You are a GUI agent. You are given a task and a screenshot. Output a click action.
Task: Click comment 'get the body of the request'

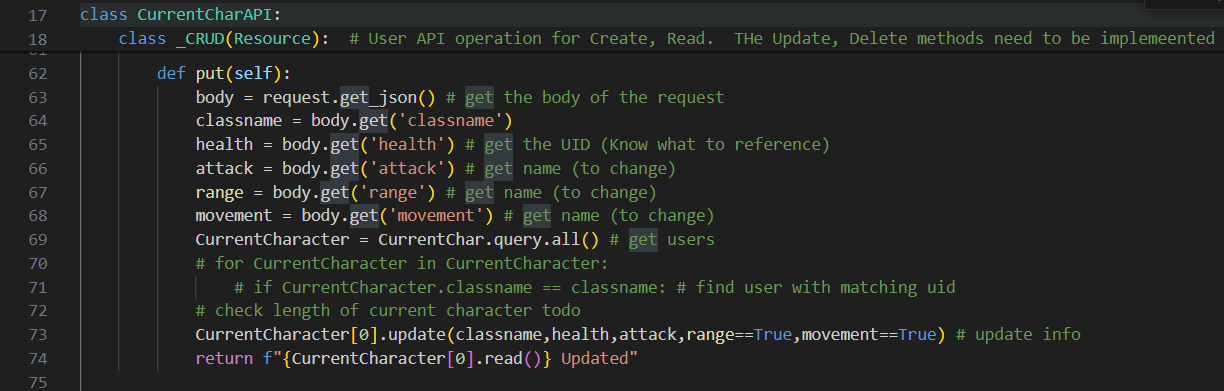click(595, 97)
